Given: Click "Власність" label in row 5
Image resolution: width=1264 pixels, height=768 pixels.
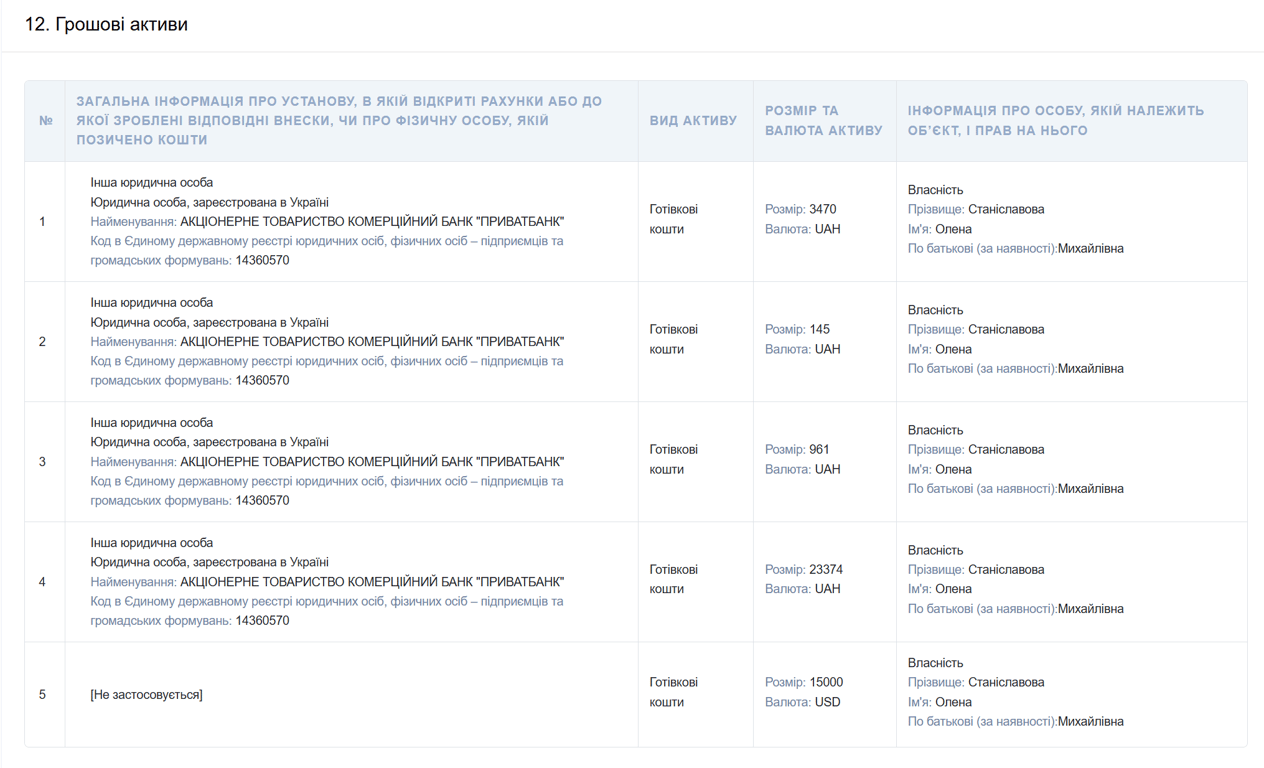Looking at the screenshot, I should (x=935, y=663).
